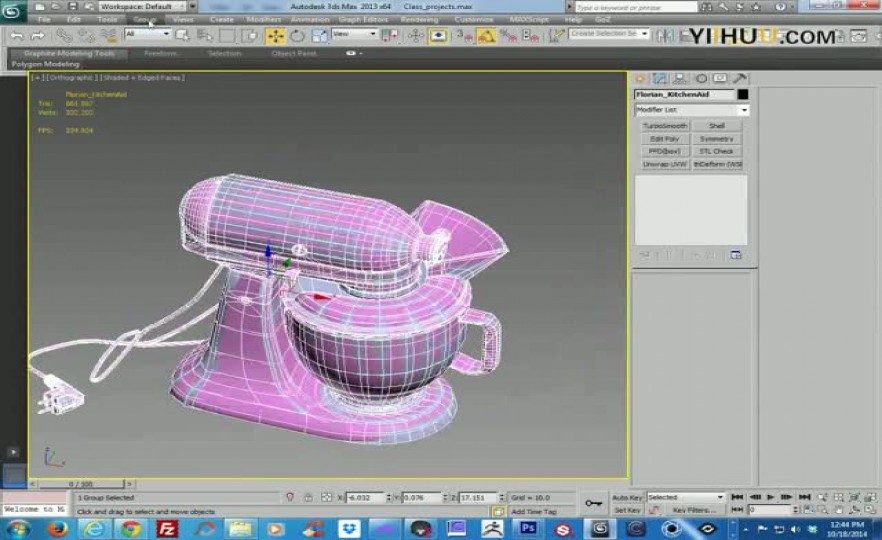Click the Type a keyword search field
This screenshot has width=882, height=540.
tap(636, 7)
